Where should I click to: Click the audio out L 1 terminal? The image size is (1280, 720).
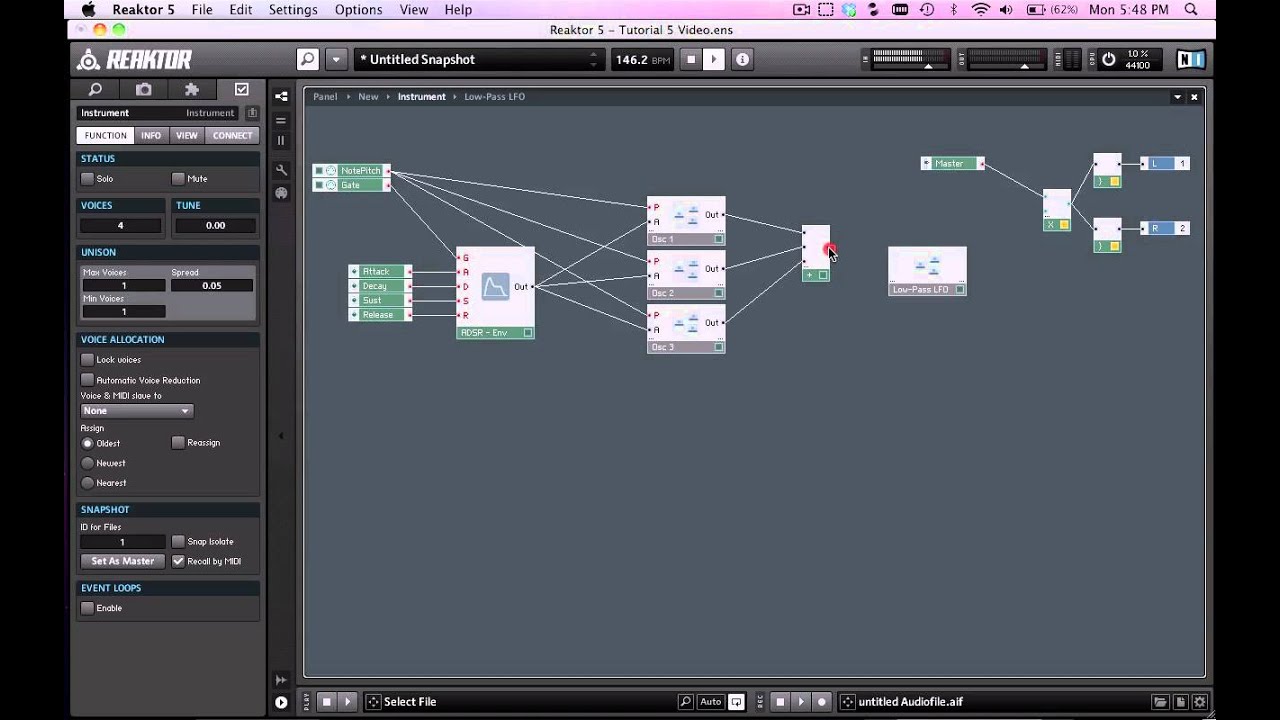pyautogui.click(x=1165, y=163)
